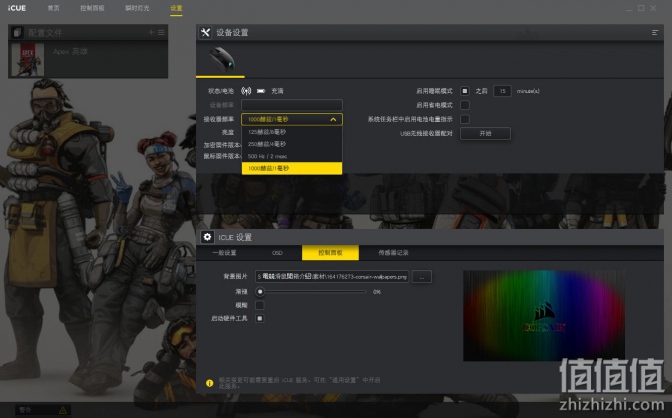Switch to the OSD tab
672x418 pixels.
coord(277,253)
